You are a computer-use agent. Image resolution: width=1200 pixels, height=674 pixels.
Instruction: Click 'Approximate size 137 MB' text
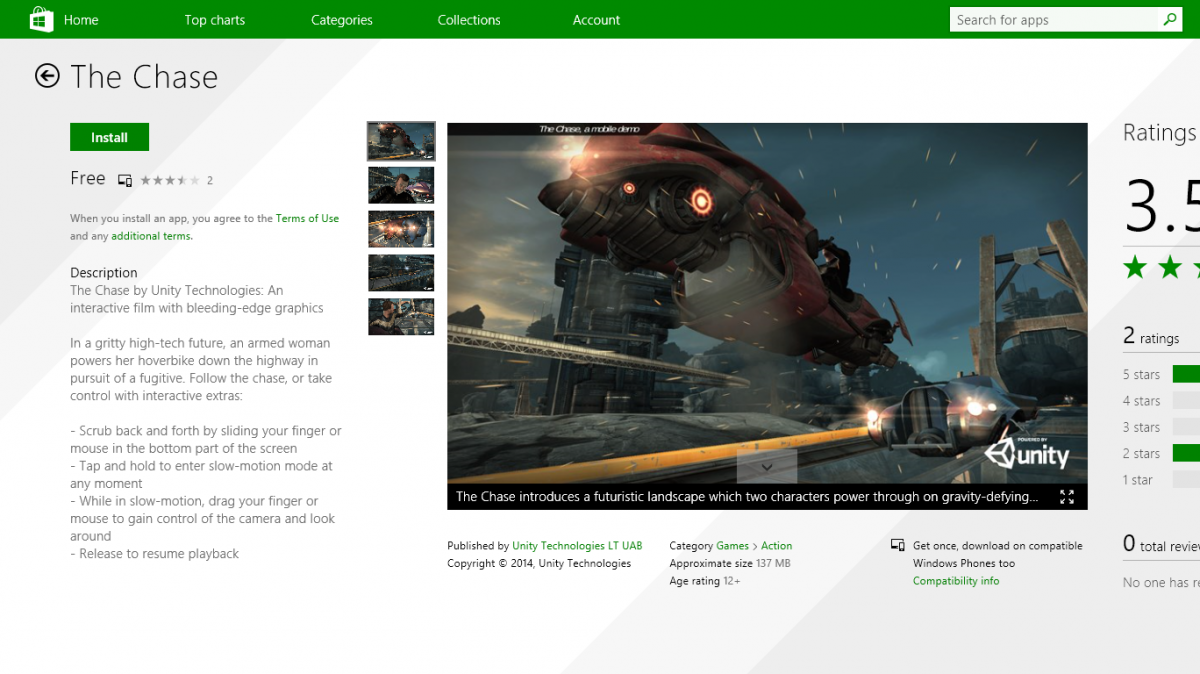click(730, 563)
